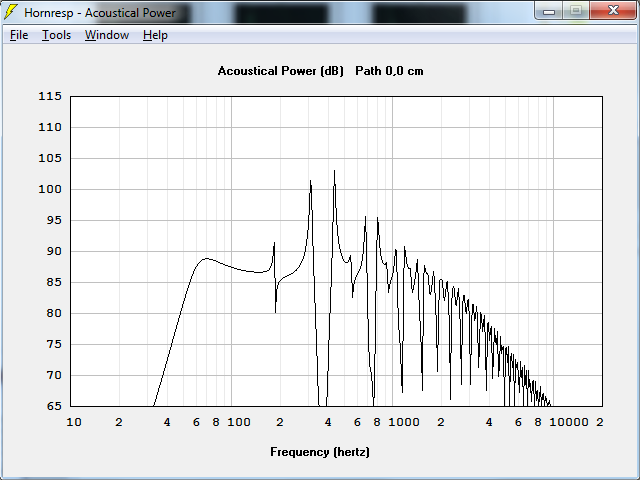Click the 10000 frequency axis label

coord(569,422)
